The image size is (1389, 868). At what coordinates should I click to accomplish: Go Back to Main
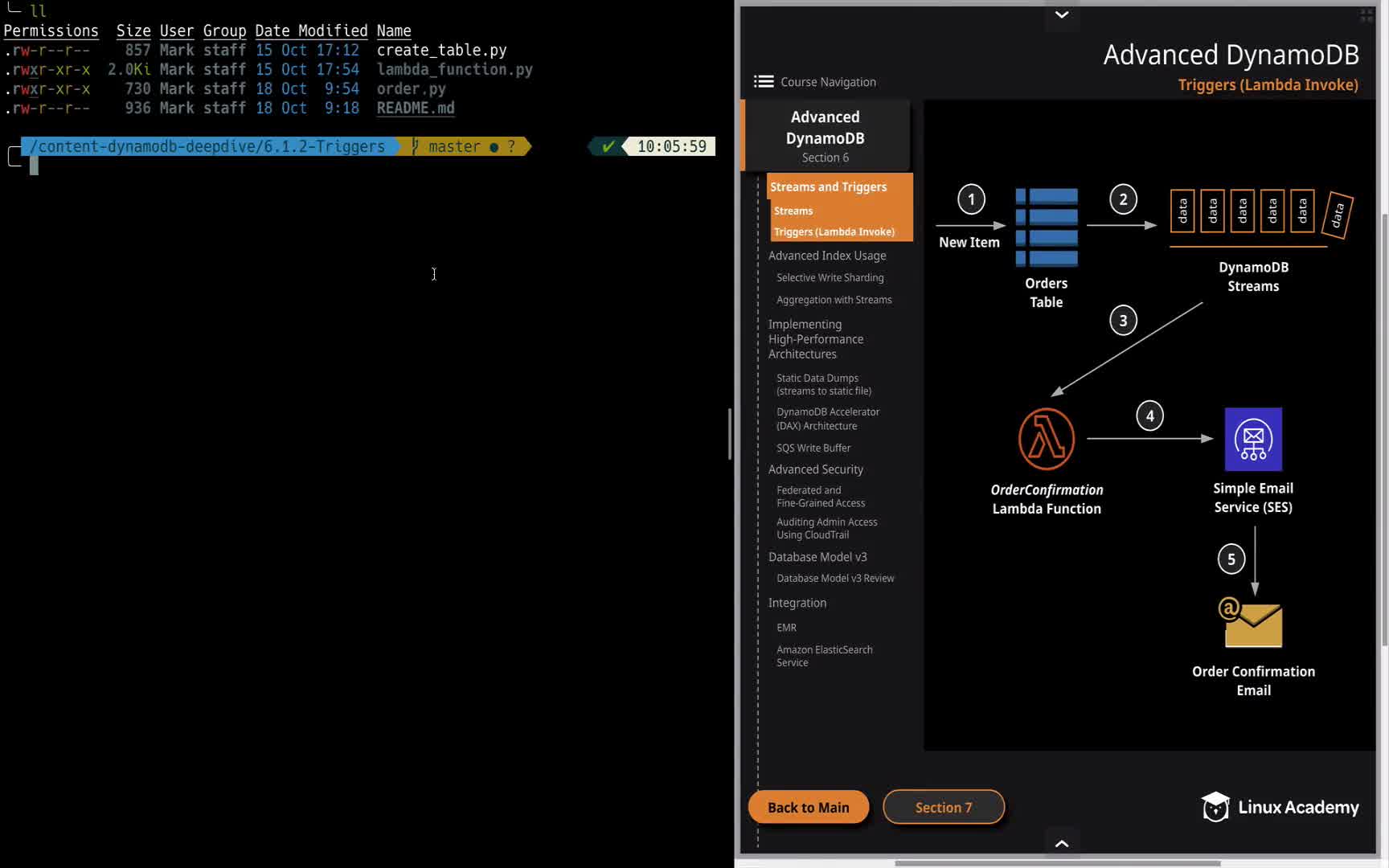pos(809,807)
